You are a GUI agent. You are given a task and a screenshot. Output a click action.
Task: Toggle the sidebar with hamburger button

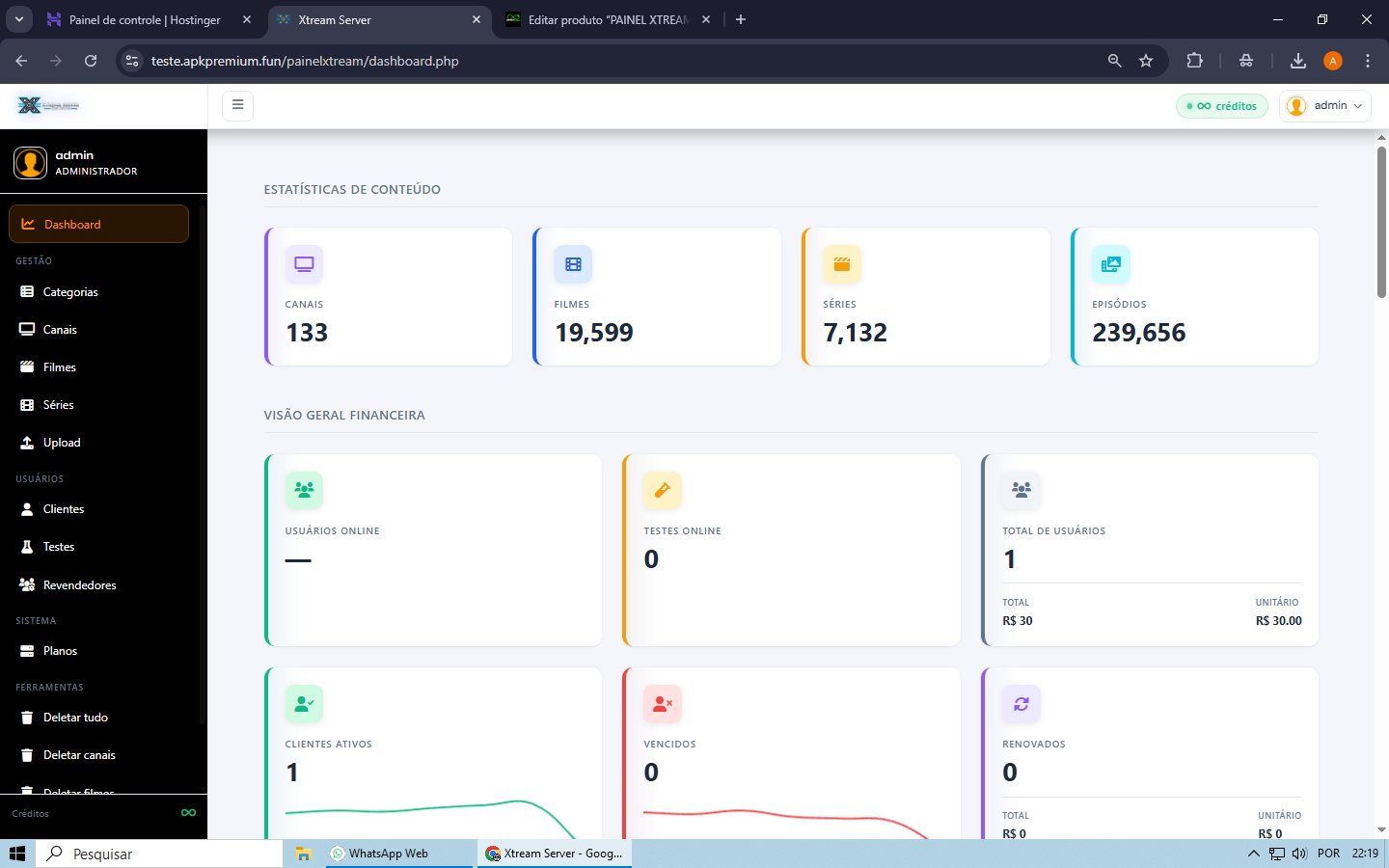point(237,105)
